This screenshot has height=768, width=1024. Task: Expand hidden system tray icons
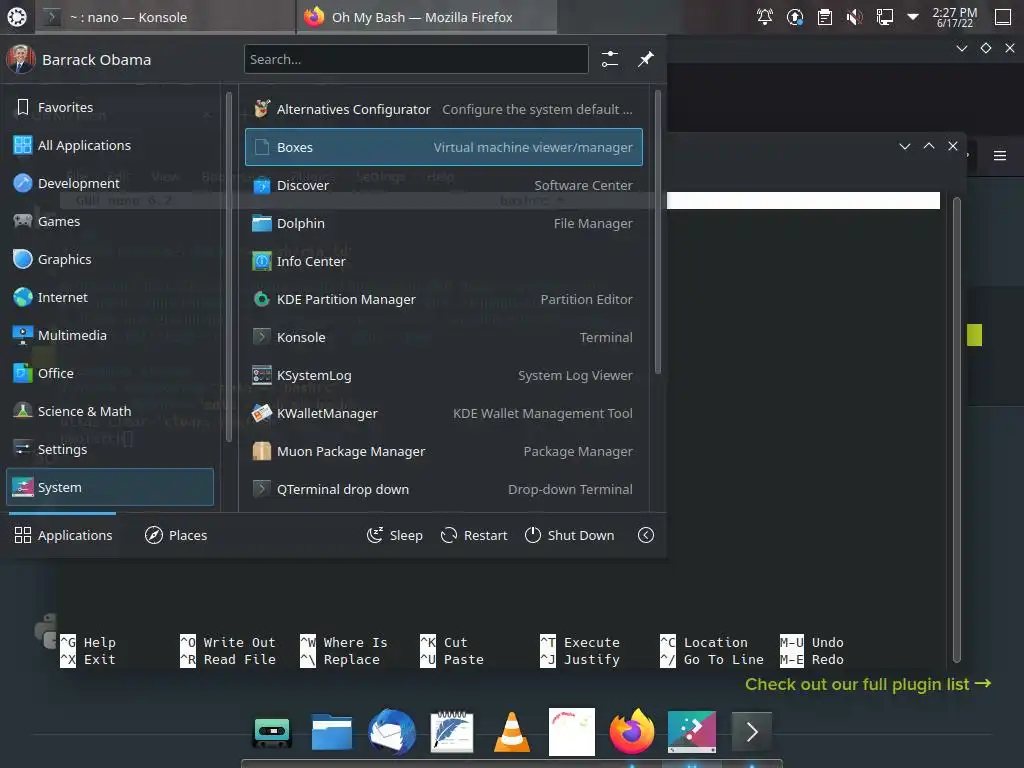[x=913, y=17]
